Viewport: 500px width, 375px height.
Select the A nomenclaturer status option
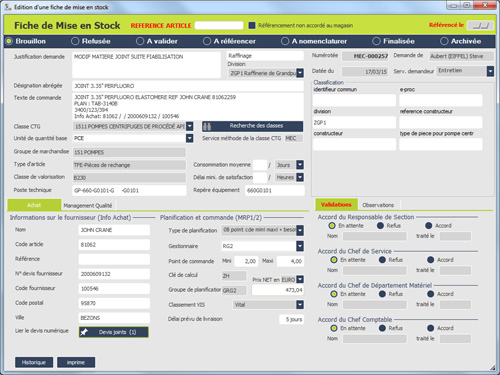(x=285, y=41)
